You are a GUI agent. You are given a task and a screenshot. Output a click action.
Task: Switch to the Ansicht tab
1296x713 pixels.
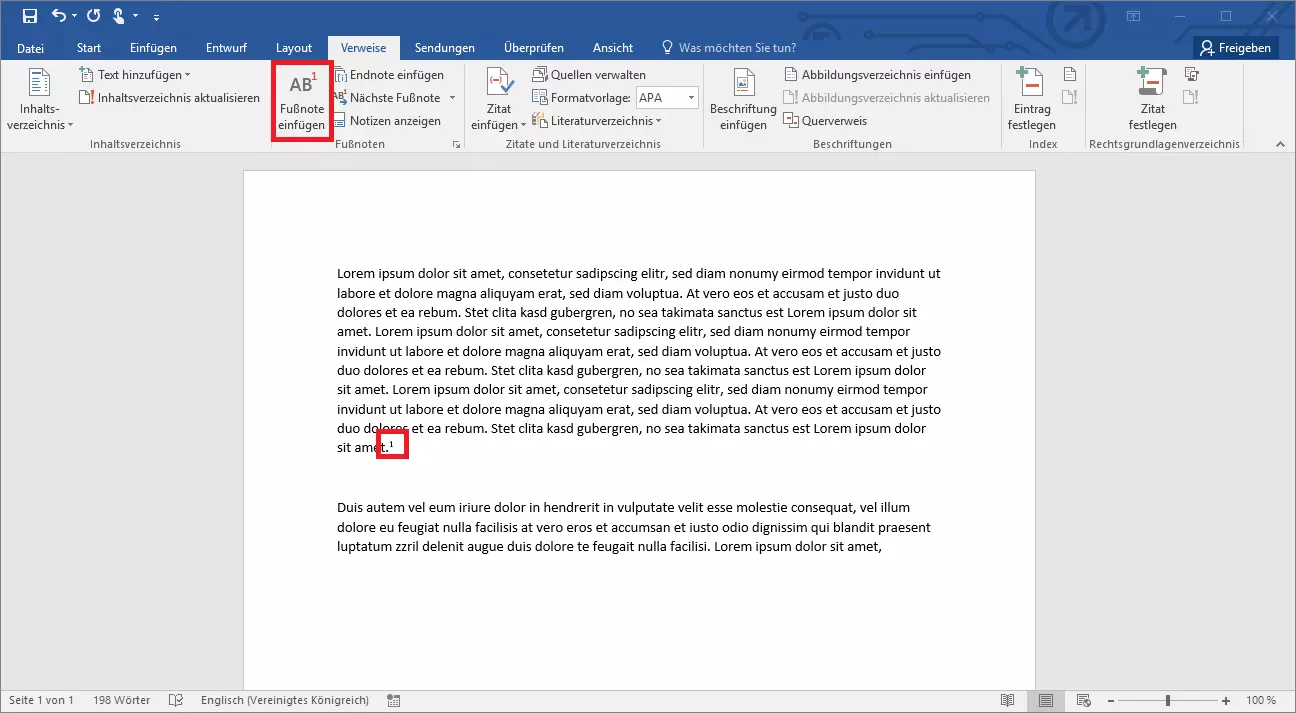(x=613, y=48)
